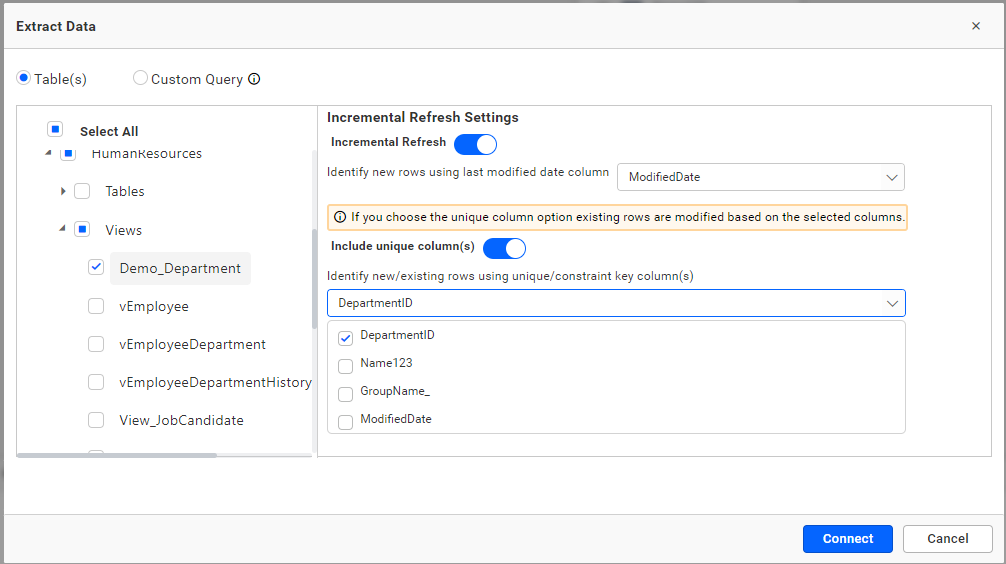Screen dimensions: 1006x564
Task: Expand the Tables tree node
Action: pos(64,191)
